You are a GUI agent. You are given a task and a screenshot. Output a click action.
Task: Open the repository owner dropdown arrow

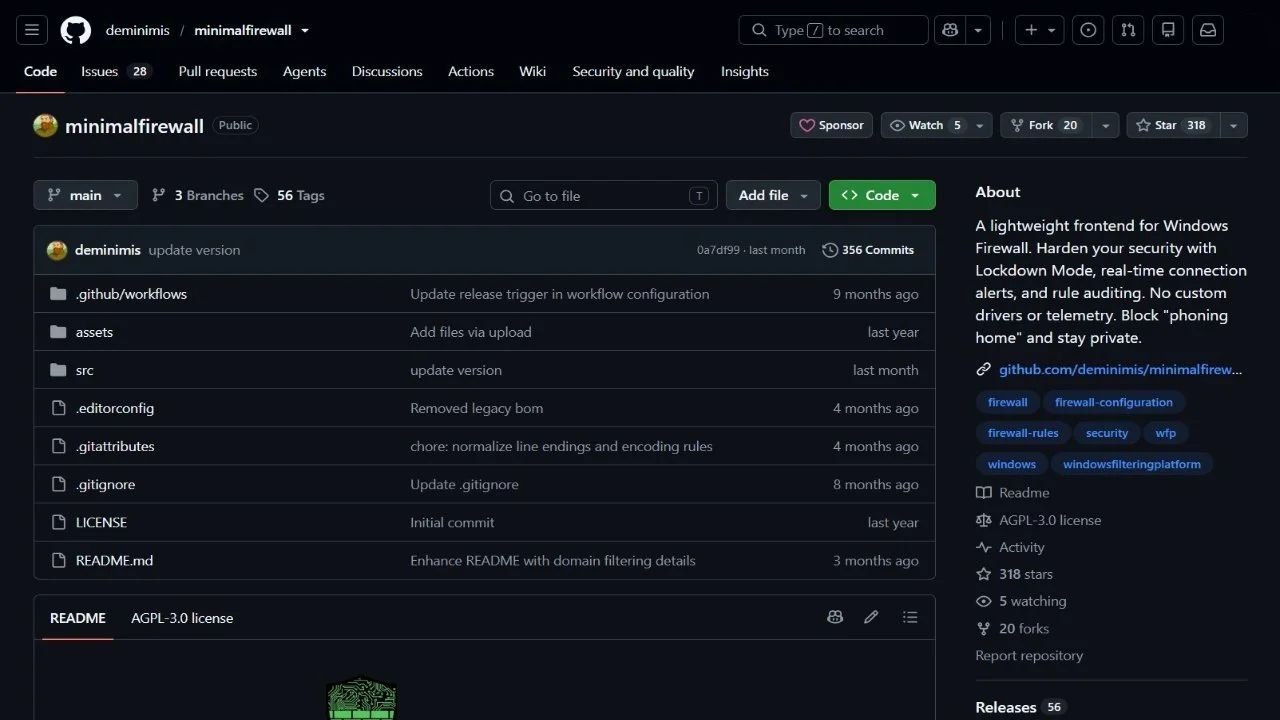(x=305, y=30)
